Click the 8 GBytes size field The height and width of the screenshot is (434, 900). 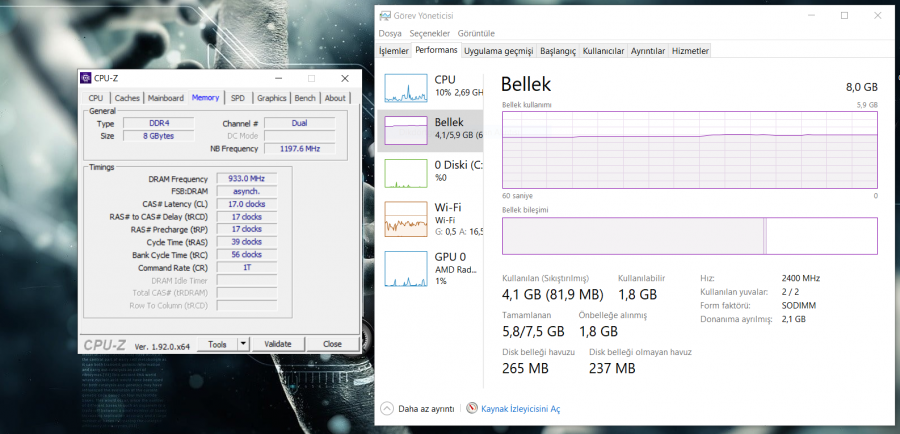[x=159, y=136]
